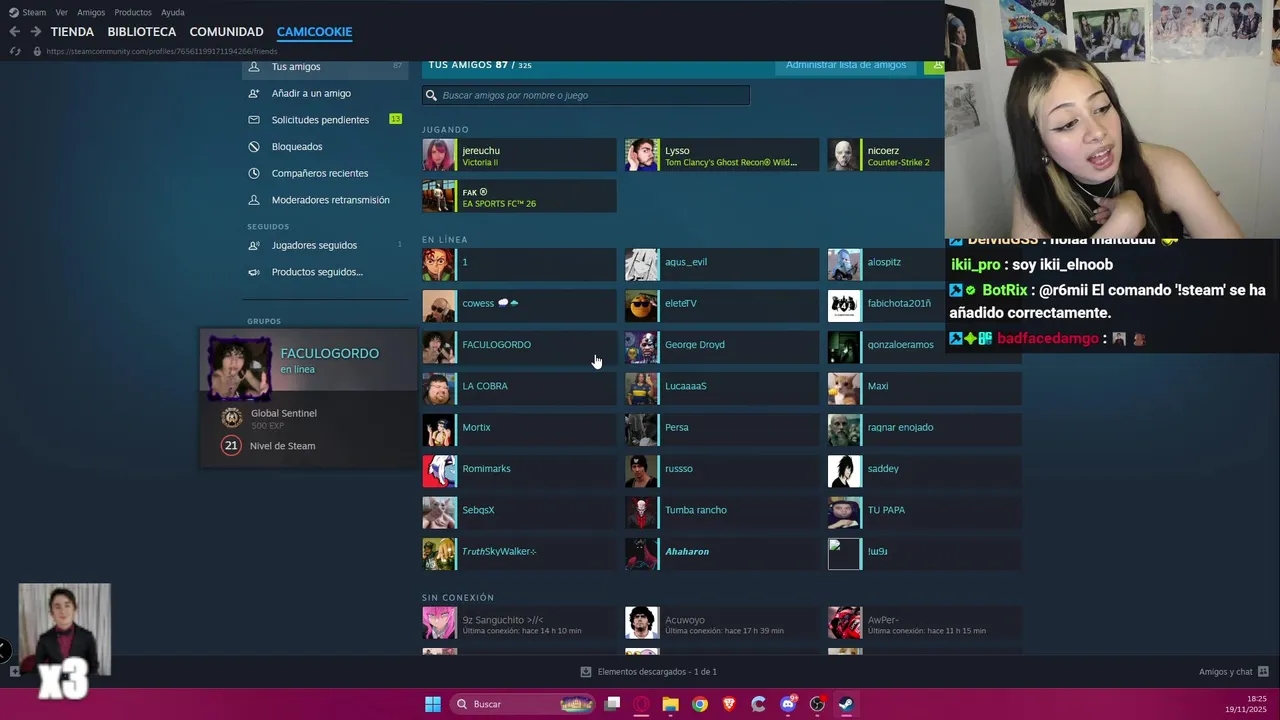The width and height of the screenshot is (1280, 720).
Task: Open Solicitudes pendientes
Action: [325, 120]
